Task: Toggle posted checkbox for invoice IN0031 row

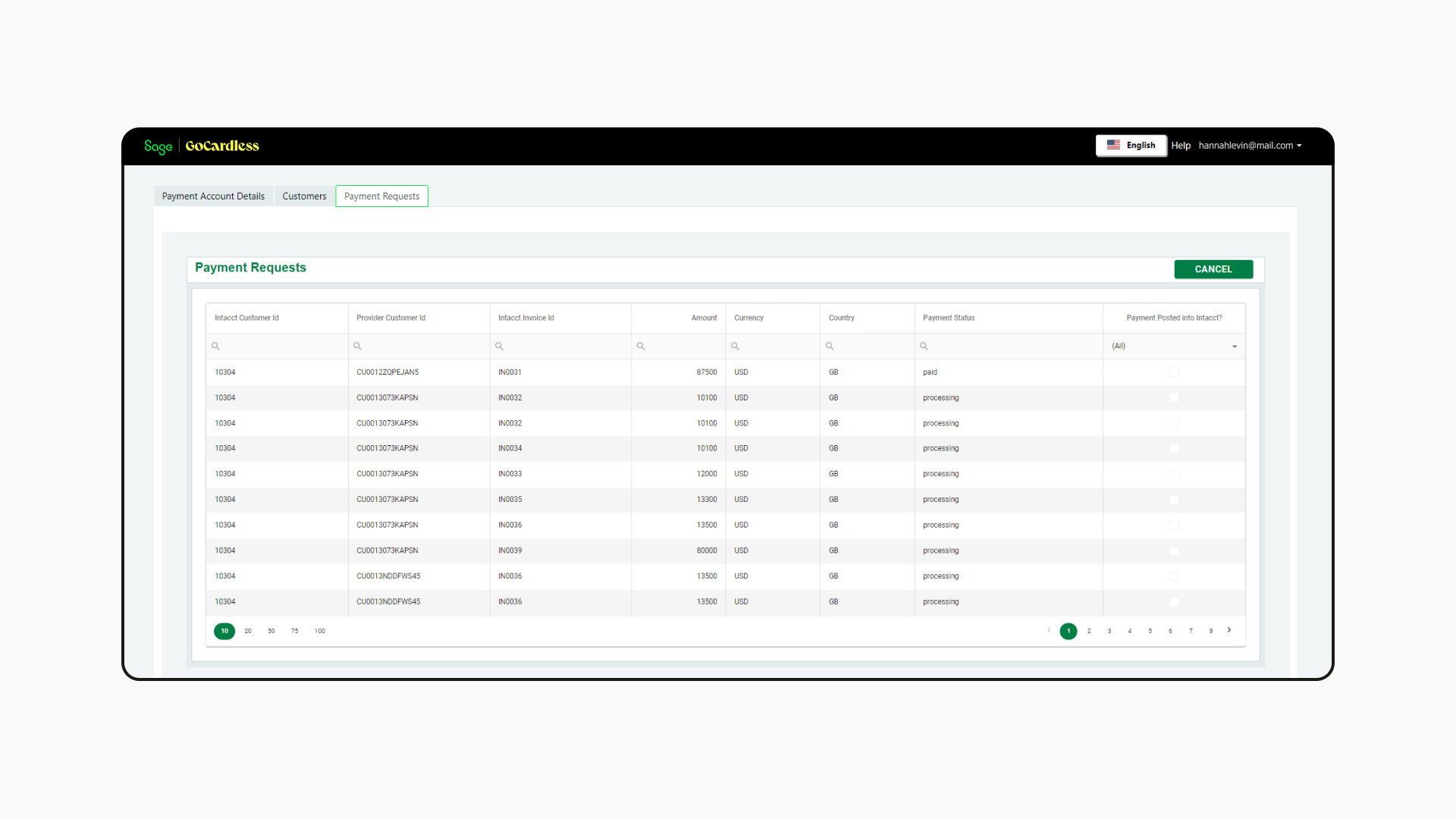Action: 1174,372
